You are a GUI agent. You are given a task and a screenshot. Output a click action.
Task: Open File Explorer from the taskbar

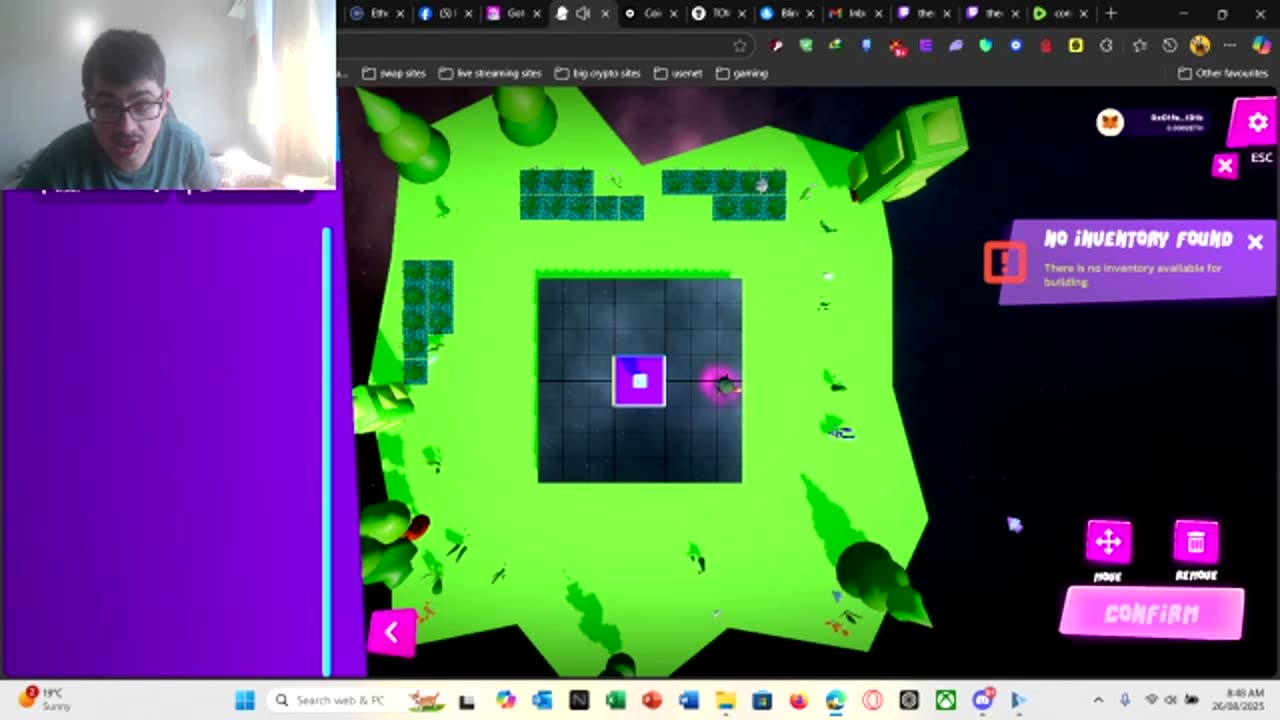pyautogui.click(x=725, y=700)
